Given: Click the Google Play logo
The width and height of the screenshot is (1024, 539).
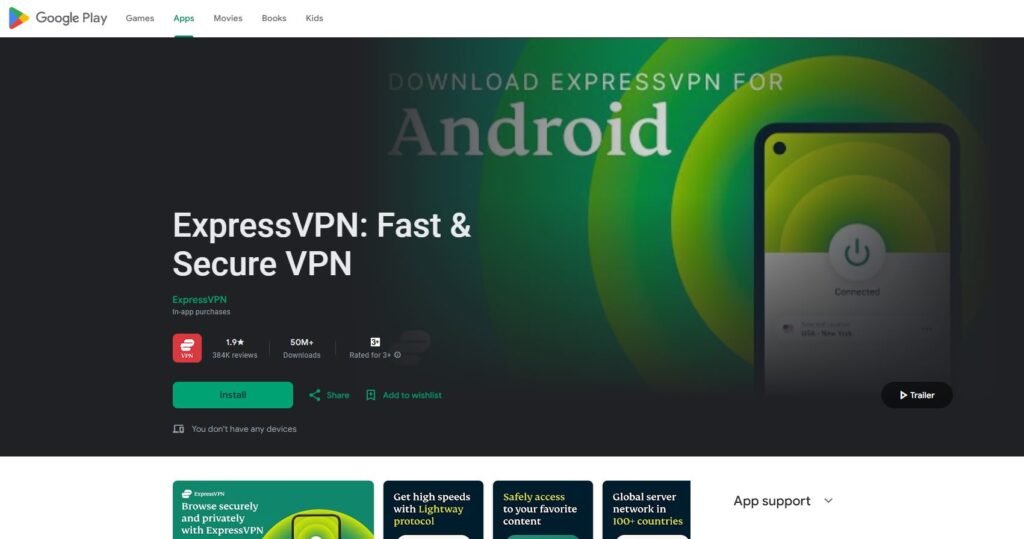Looking at the screenshot, I should [x=57, y=18].
